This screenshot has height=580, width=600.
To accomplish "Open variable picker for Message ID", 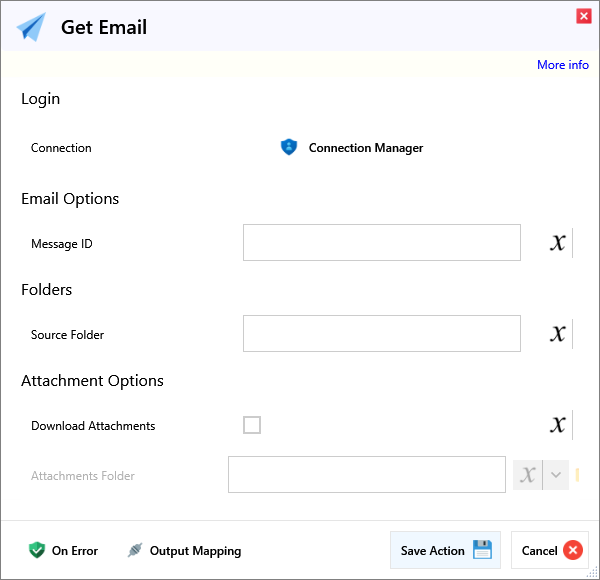I will point(558,243).
